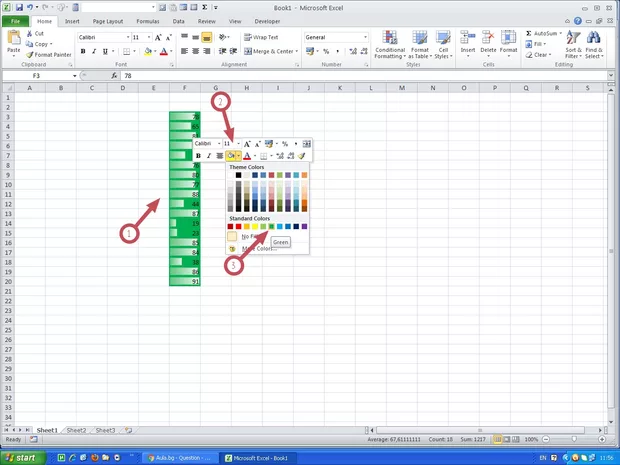The height and width of the screenshot is (465, 620).
Task: Toggle Center alignment on mini toolbar
Action: [x=219, y=156]
